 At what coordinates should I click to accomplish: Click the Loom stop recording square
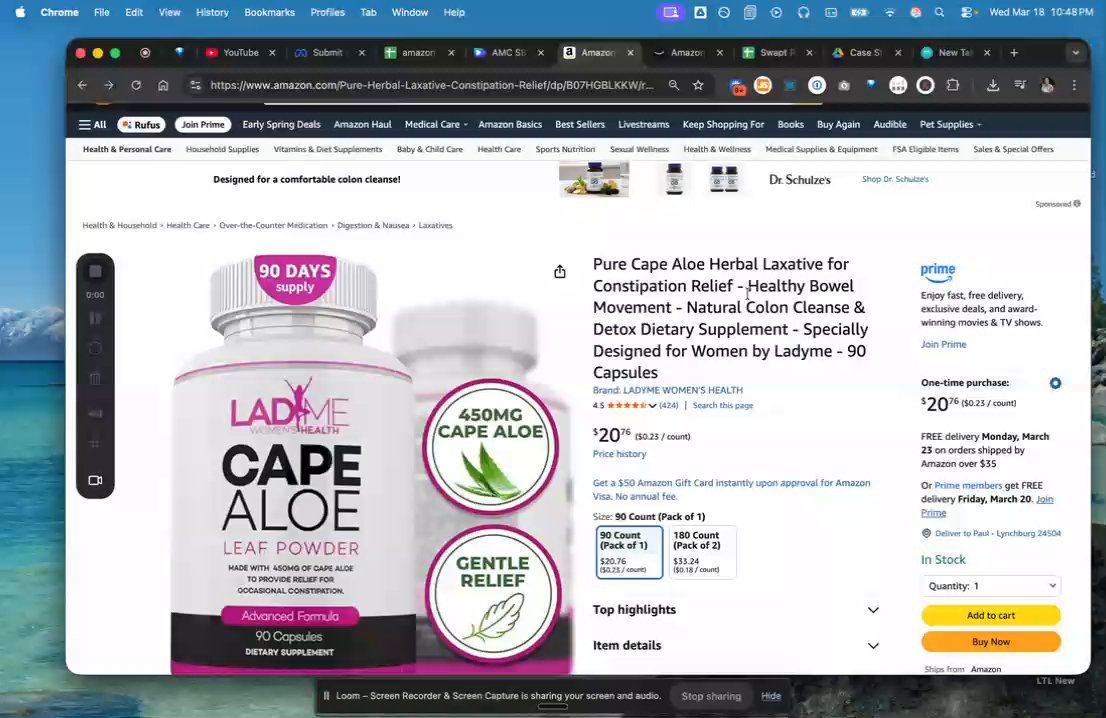pos(95,272)
